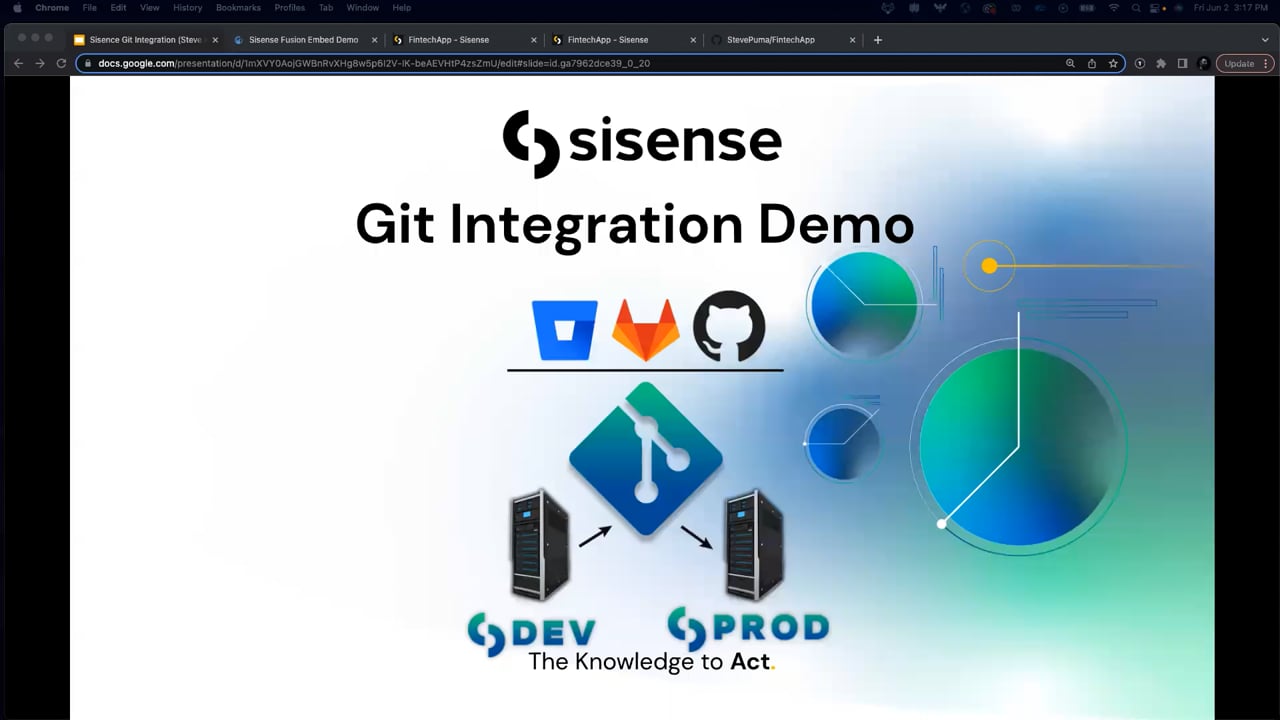
Task: Expand the tab search chevron
Action: pos(1265,40)
